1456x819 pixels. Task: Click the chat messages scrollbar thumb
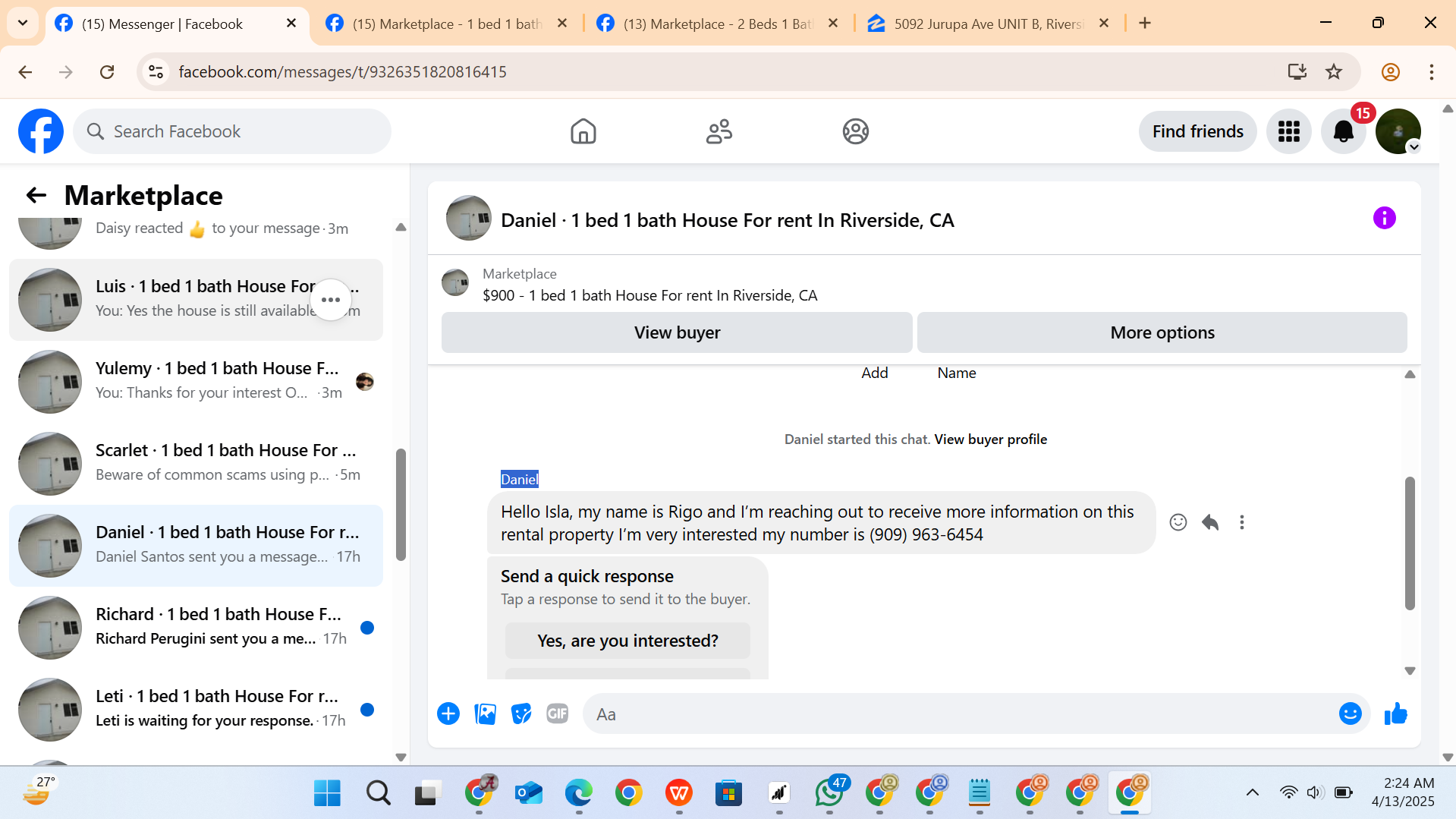1410,543
